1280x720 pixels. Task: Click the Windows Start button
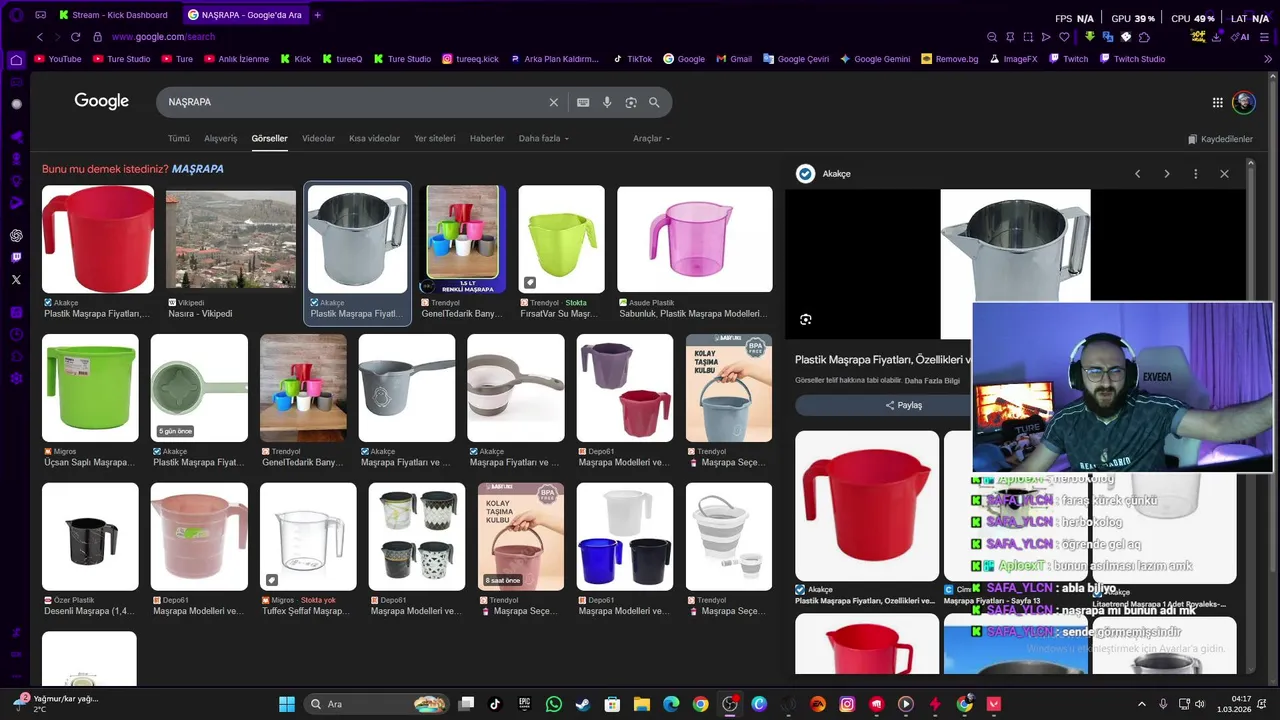point(286,704)
